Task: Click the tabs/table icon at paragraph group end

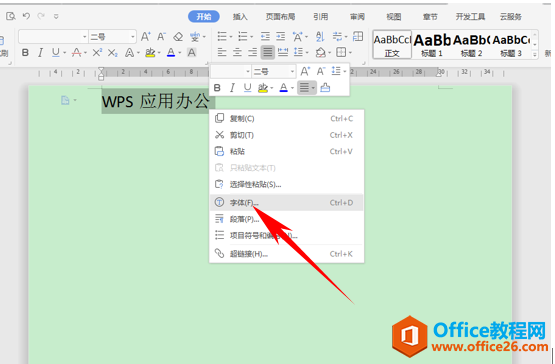Action: 358,36
